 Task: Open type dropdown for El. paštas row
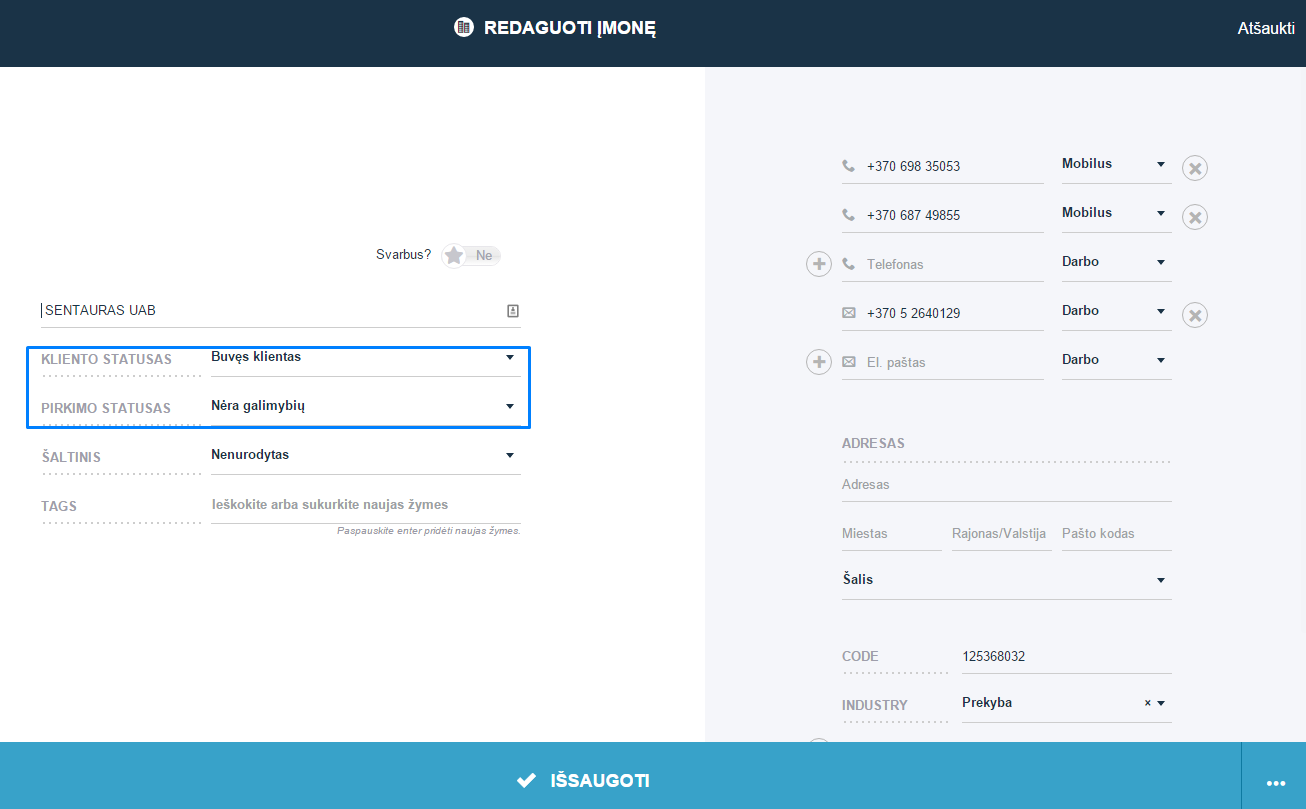[1116, 361]
